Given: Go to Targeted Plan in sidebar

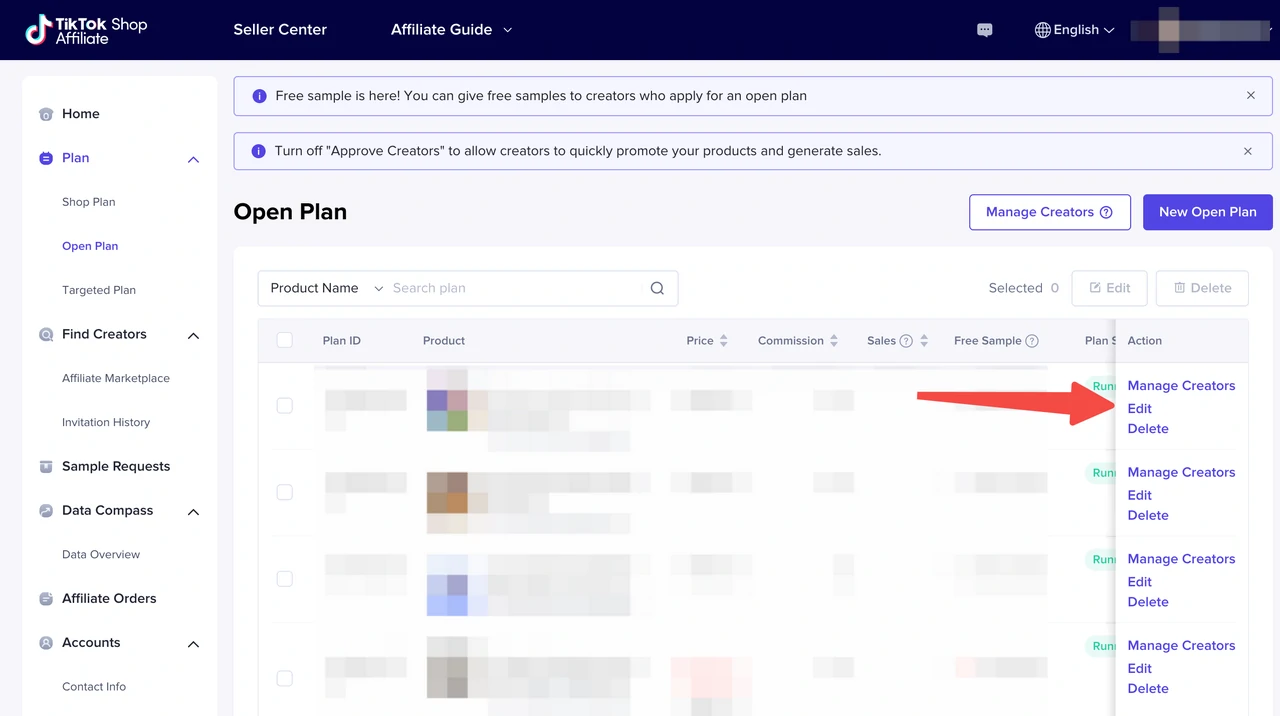Looking at the screenshot, I should click(99, 290).
